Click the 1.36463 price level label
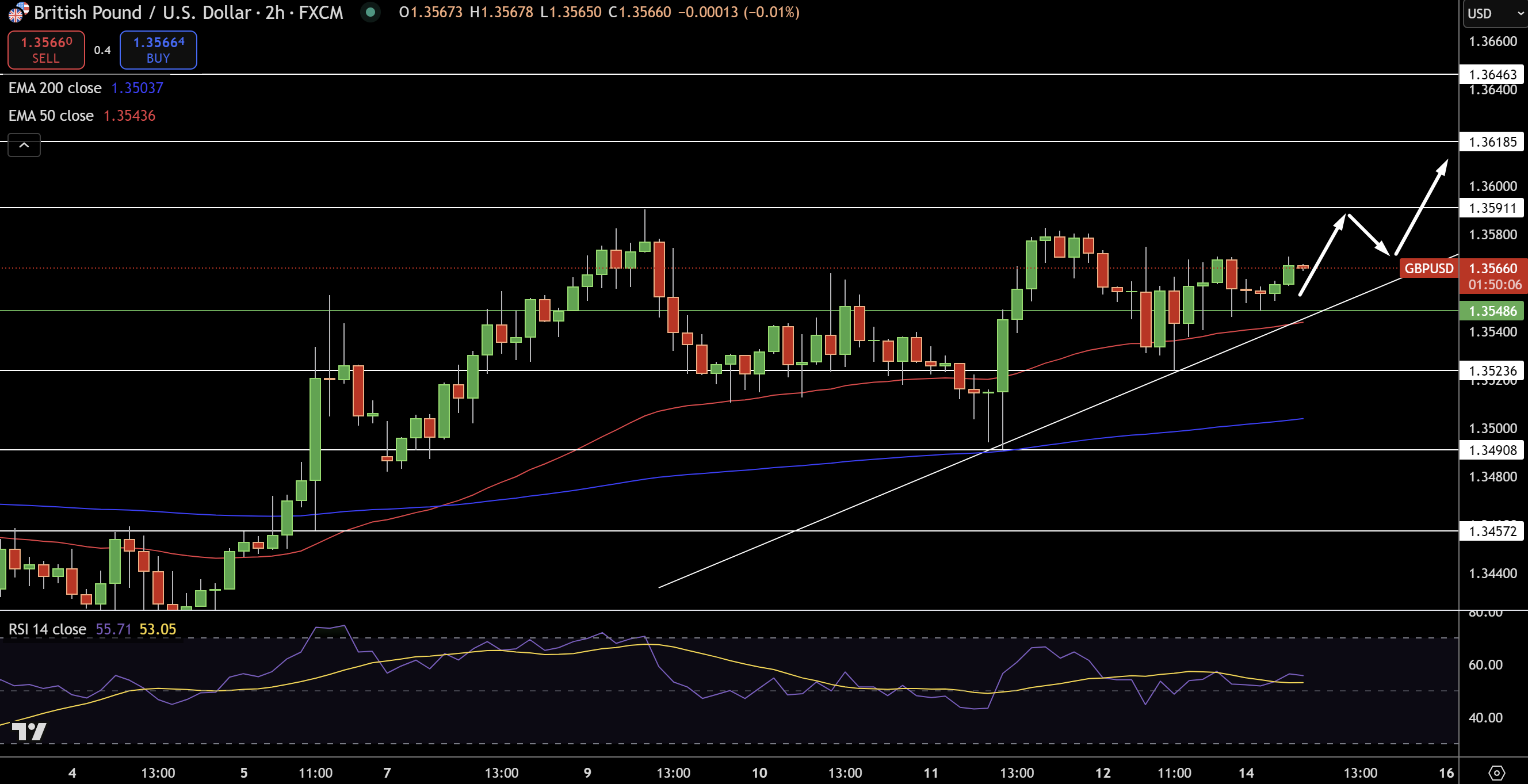Screen dimensions: 1528x784 1492,74
